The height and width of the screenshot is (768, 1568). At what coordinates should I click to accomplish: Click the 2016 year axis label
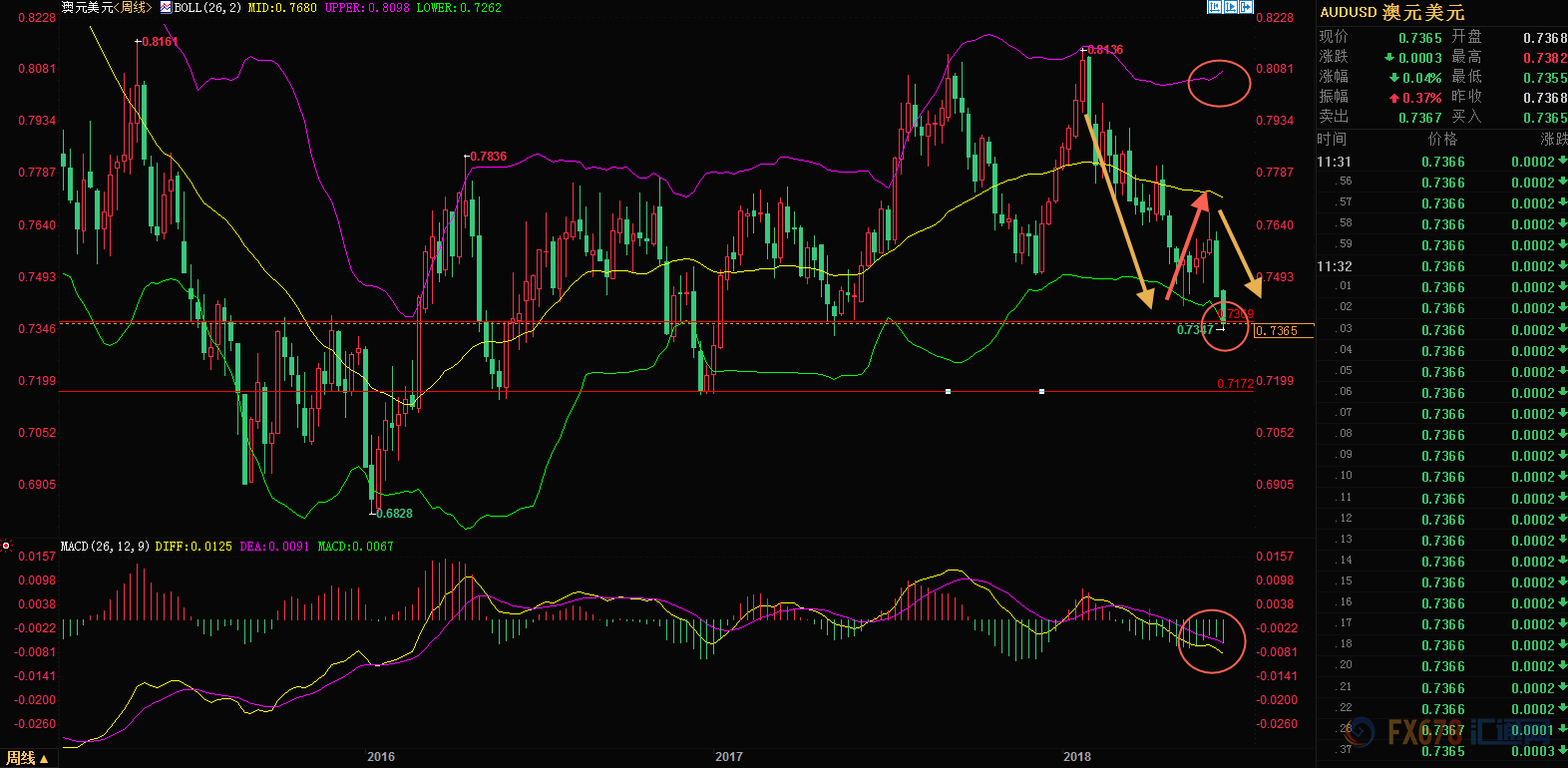click(x=381, y=757)
